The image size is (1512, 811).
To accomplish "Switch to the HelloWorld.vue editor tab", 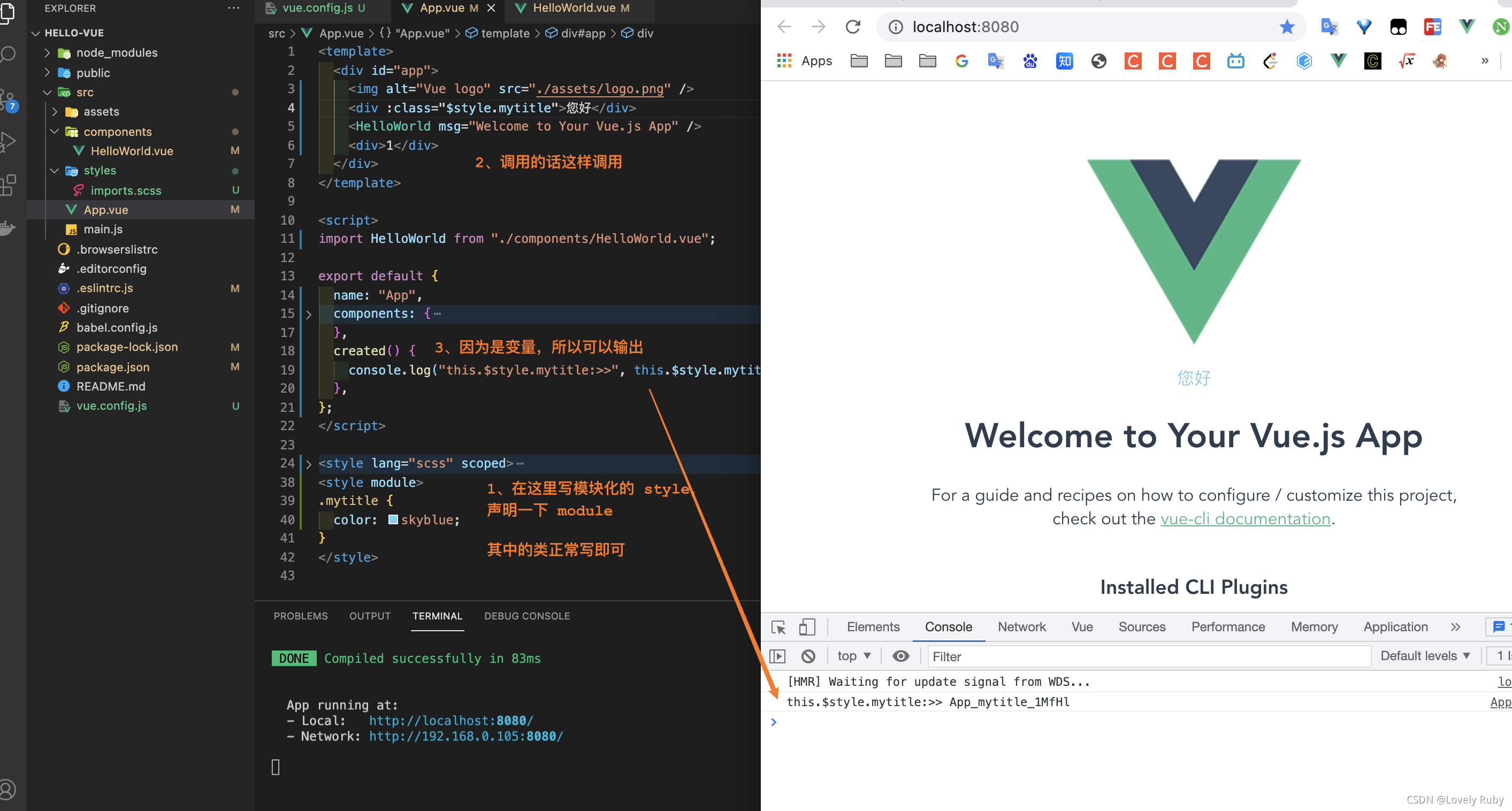I will (573, 8).
